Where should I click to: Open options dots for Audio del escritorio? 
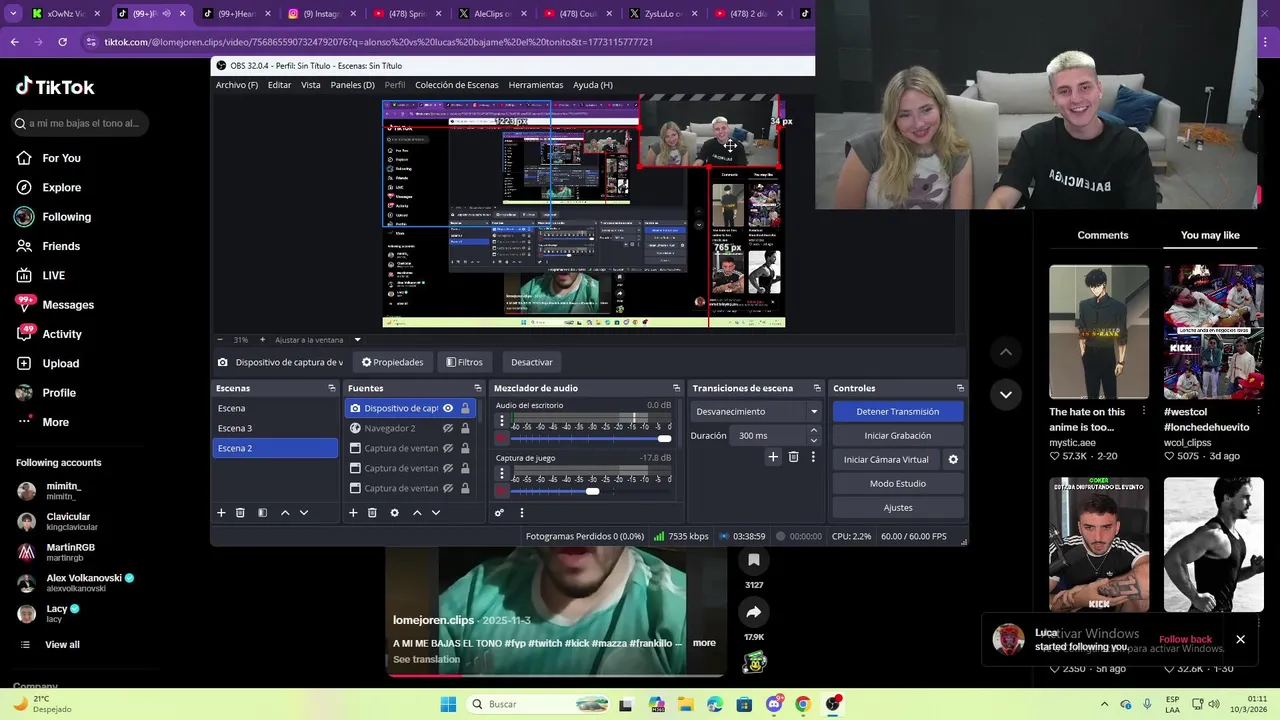click(x=501, y=420)
